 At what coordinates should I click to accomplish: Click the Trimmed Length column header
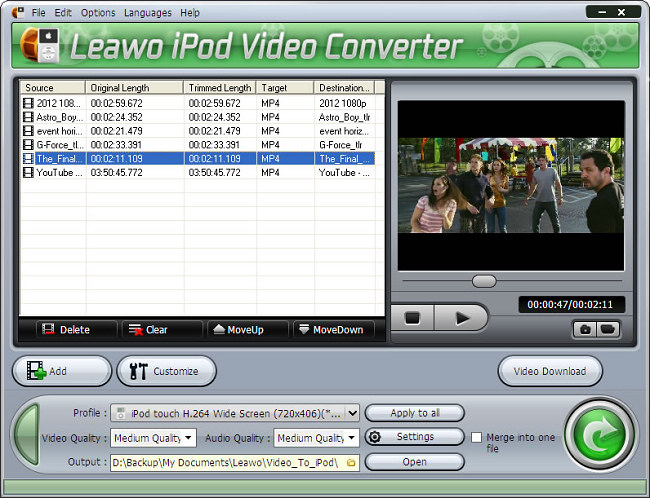pyautogui.click(x=220, y=87)
